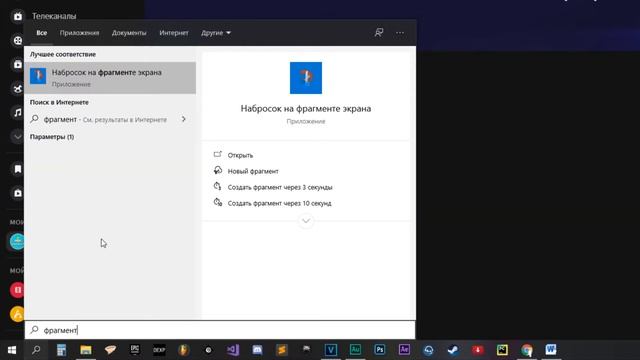Click the red round channel icon in sidebar

(18, 290)
